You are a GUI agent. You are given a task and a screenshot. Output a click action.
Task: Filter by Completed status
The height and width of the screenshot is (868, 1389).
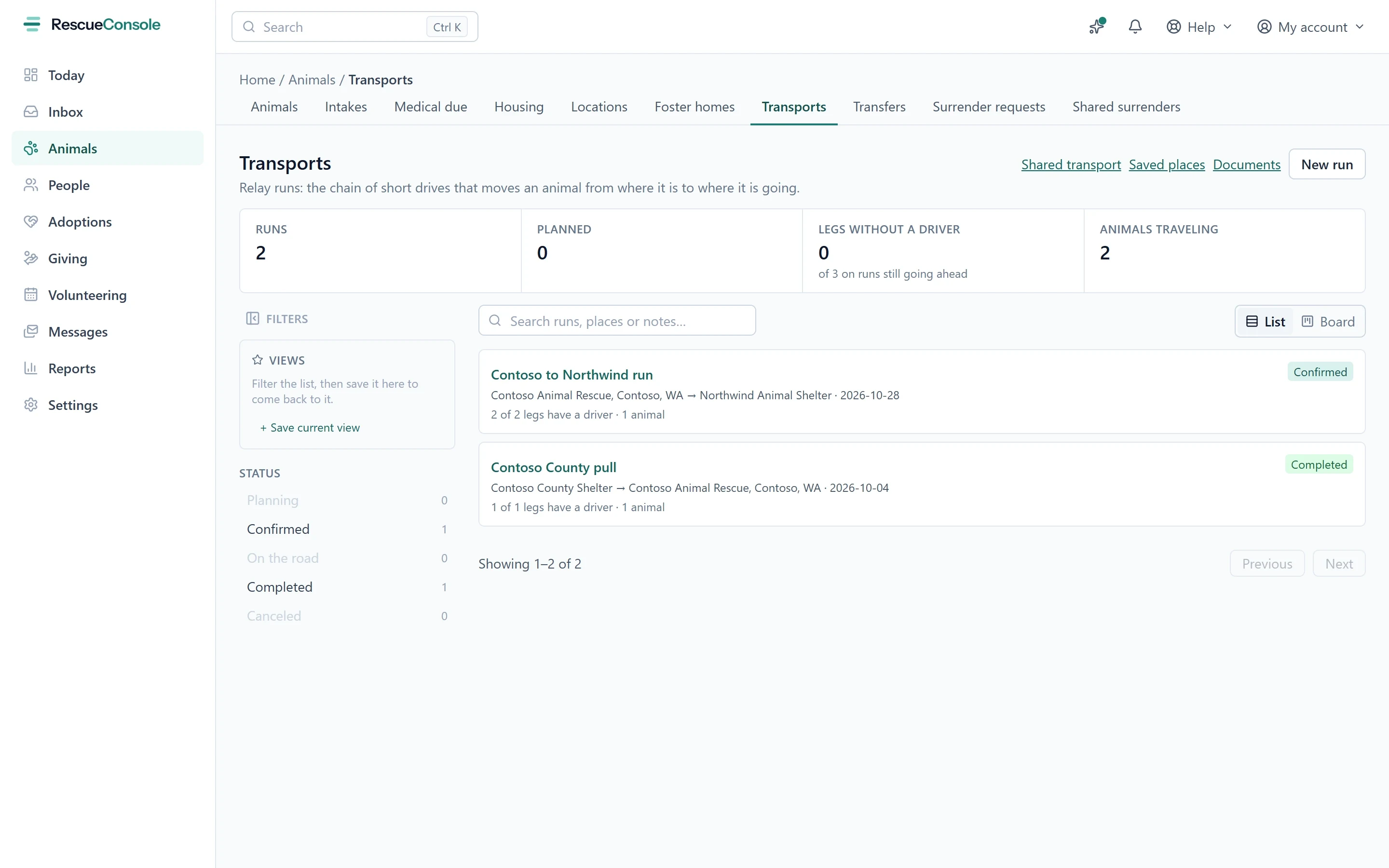click(x=347, y=587)
